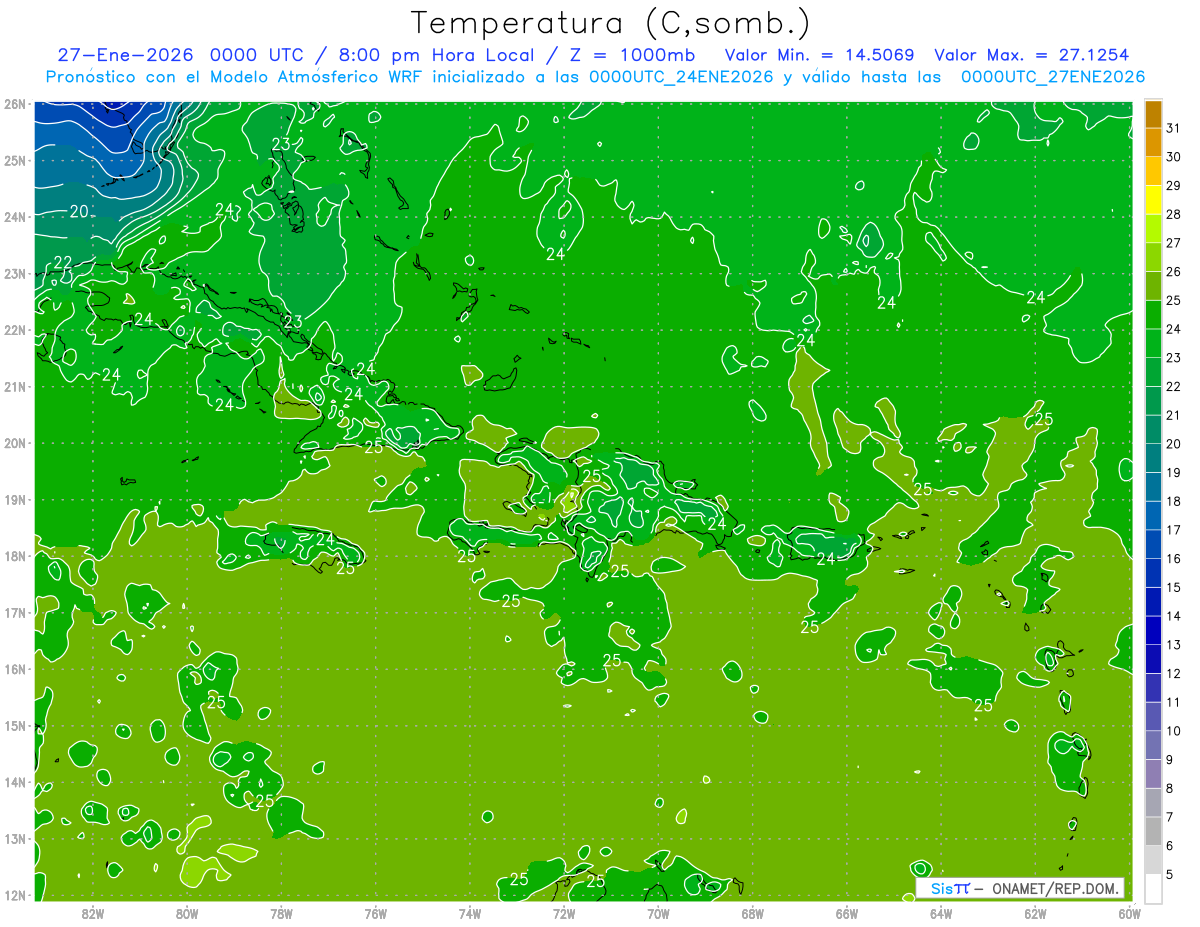Click the 'Temperatura (C,somb.)' chart title
This screenshot has width=1200, height=927.
(x=611, y=24)
